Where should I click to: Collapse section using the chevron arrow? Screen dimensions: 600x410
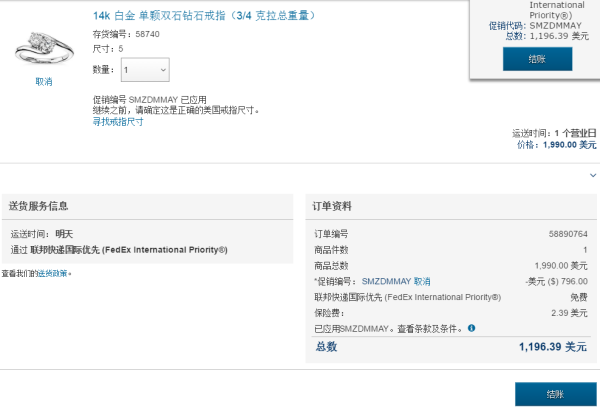pos(593,175)
